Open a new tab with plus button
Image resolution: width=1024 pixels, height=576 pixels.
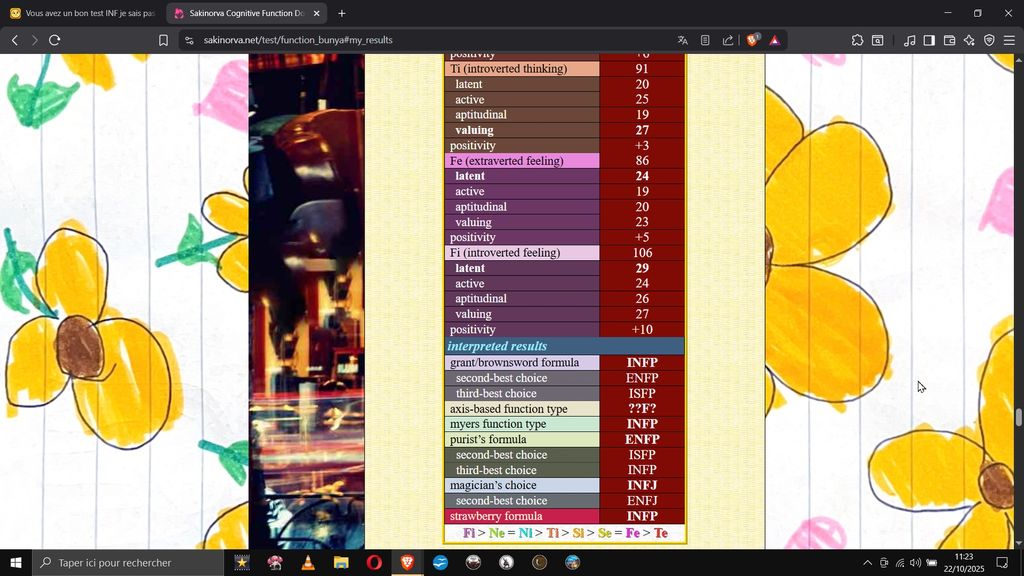pyautogui.click(x=342, y=13)
